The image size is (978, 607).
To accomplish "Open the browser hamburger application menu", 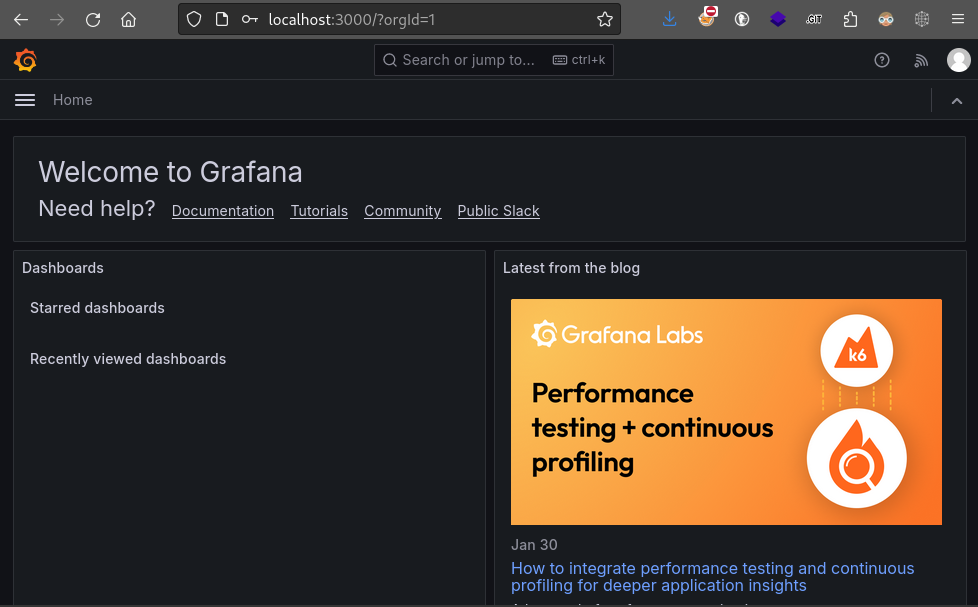I will [x=958, y=19].
